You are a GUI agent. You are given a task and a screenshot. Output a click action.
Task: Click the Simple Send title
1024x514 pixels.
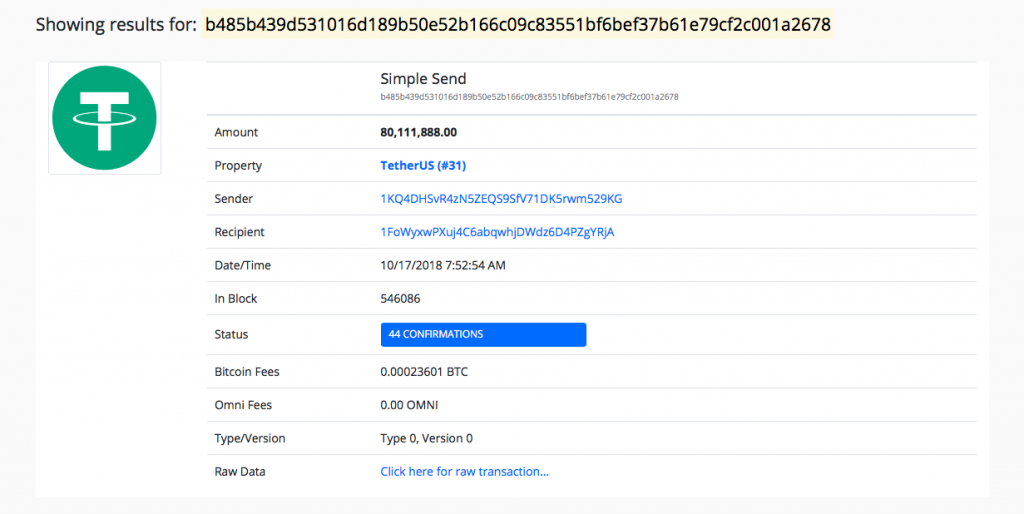point(423,78)
